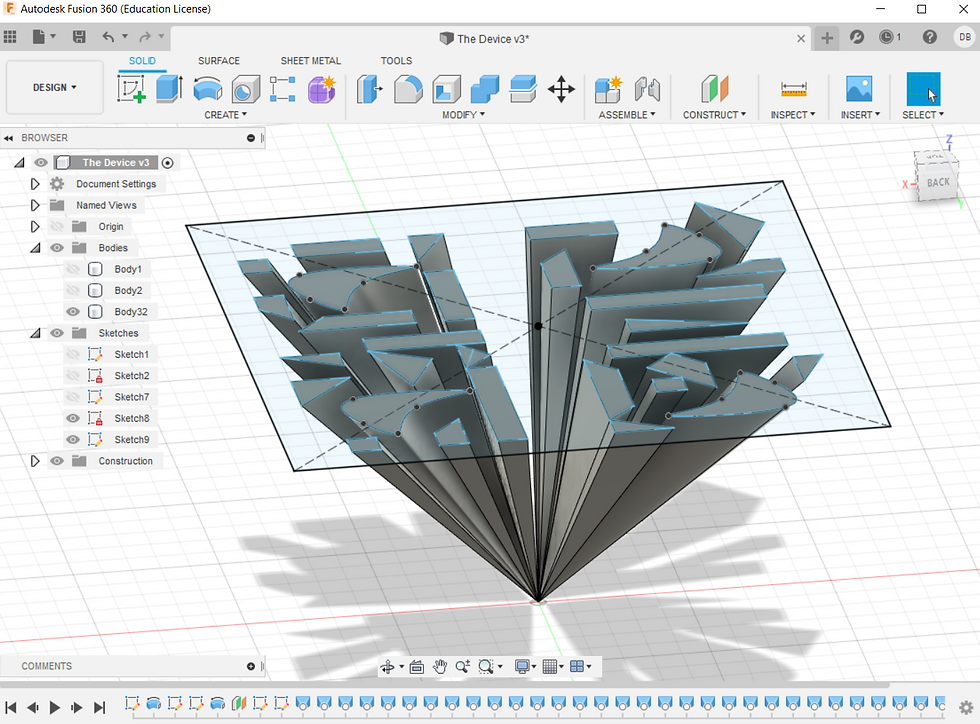Screen dimensions: 980x724
Task: Click BACK face of ViewCube
Action: (x=938, y=182)
